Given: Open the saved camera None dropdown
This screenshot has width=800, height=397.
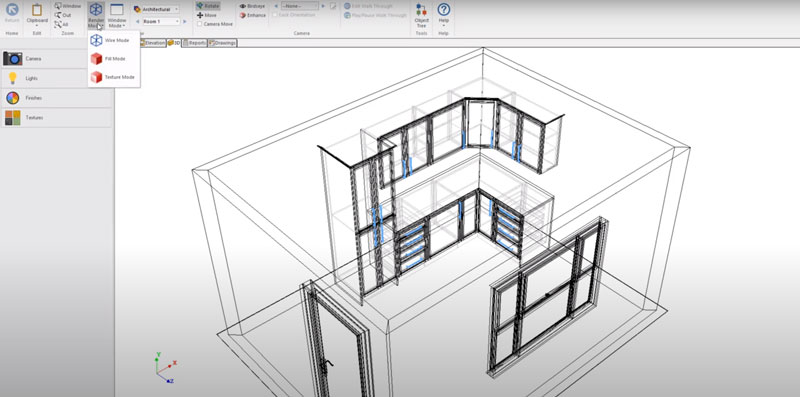Looking at the screenshot, I should tap(300, 6).
